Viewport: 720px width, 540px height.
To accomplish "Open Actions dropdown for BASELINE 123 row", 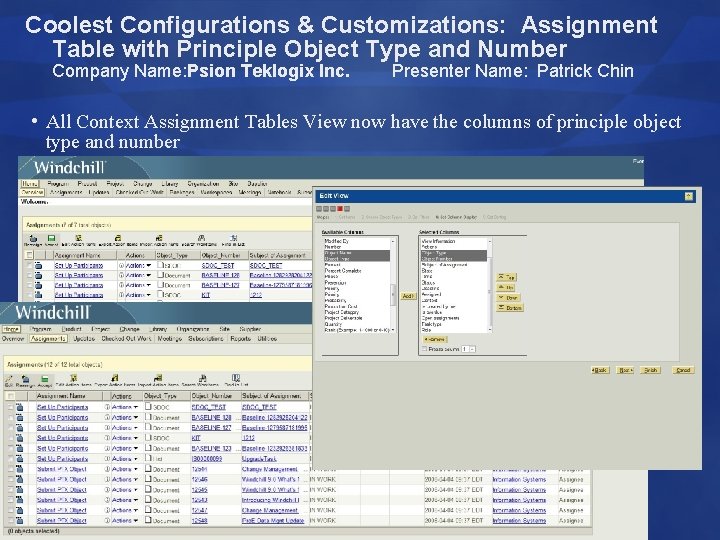I will [x=125, y=449].
